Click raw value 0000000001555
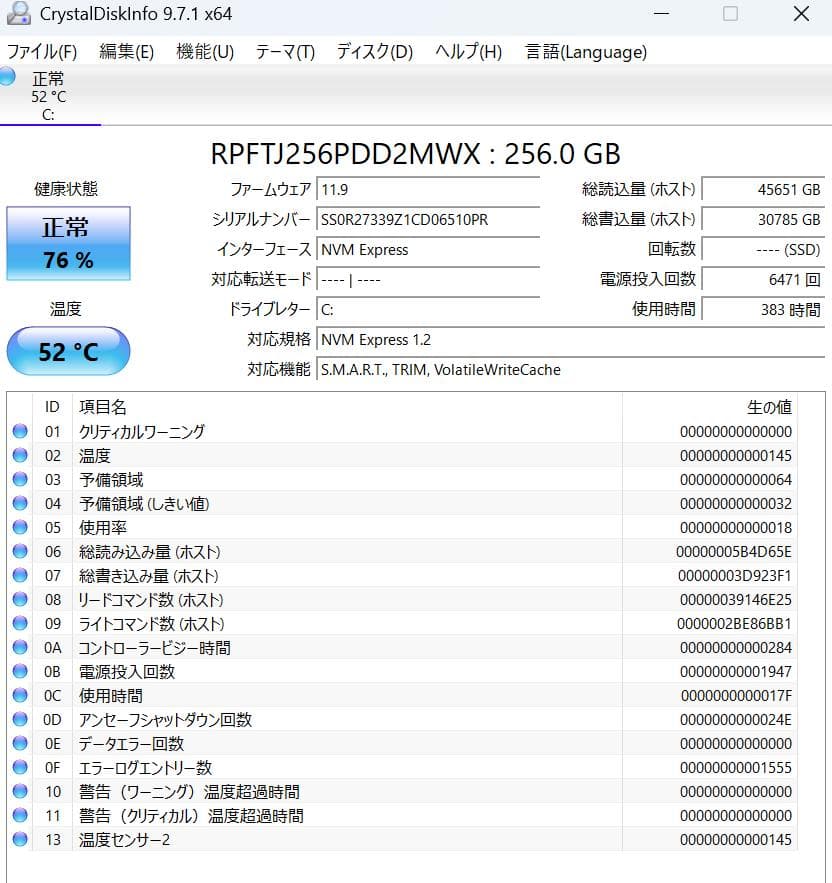The height and width of the screenshot is (883, 832). pos(736,768)
